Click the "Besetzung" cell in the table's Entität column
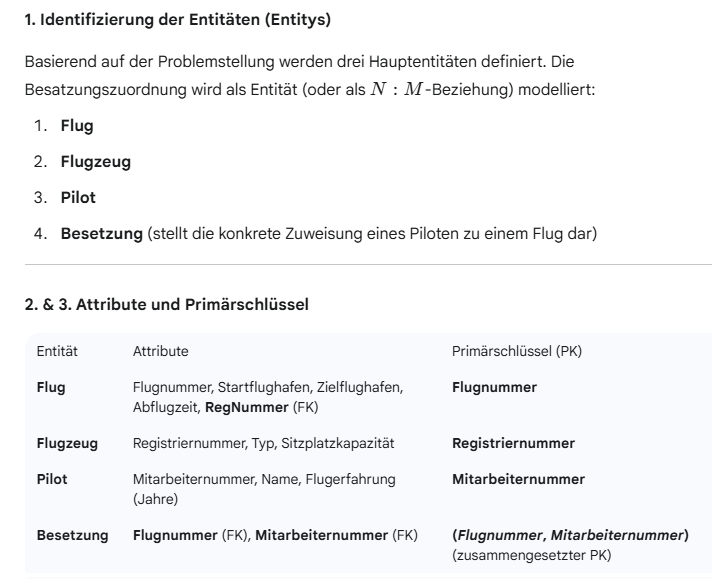 72,535
